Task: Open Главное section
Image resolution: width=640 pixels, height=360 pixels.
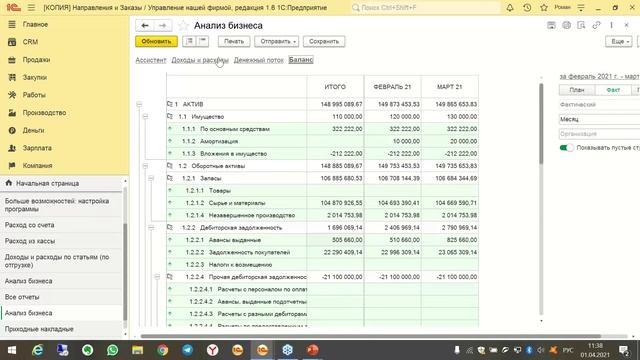Action: (x=35, y=24)
